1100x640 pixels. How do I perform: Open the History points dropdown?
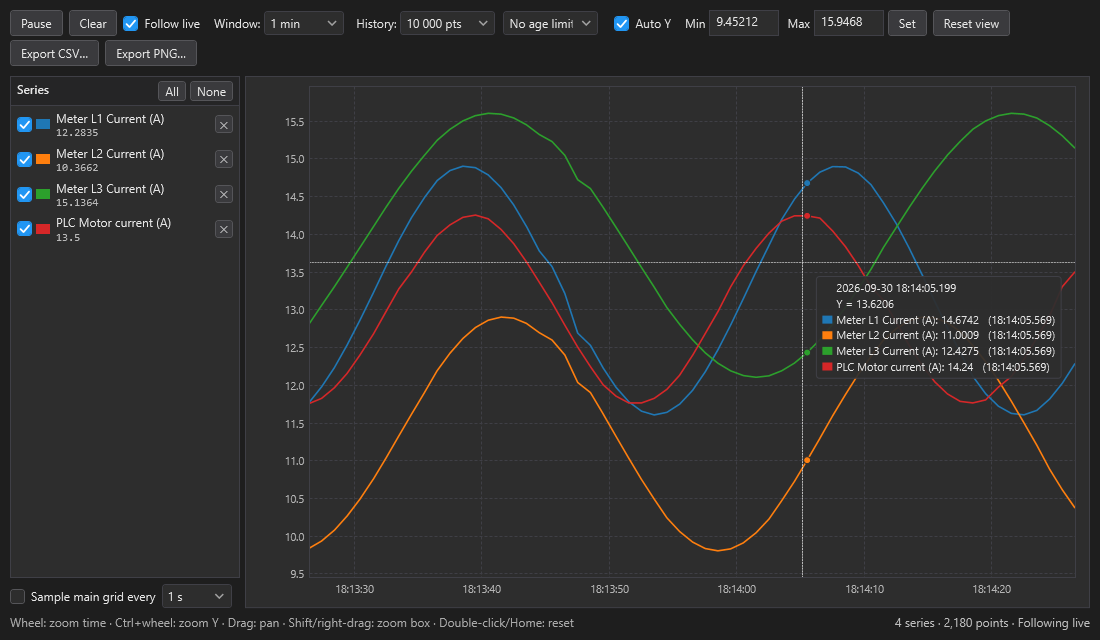click(447, 24)
